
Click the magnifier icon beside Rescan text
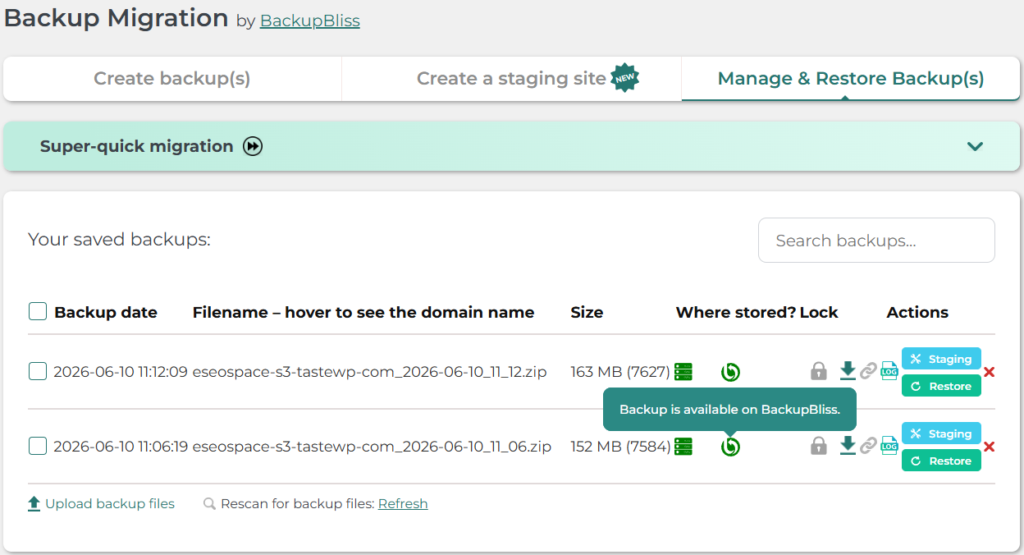coord(209,503)
